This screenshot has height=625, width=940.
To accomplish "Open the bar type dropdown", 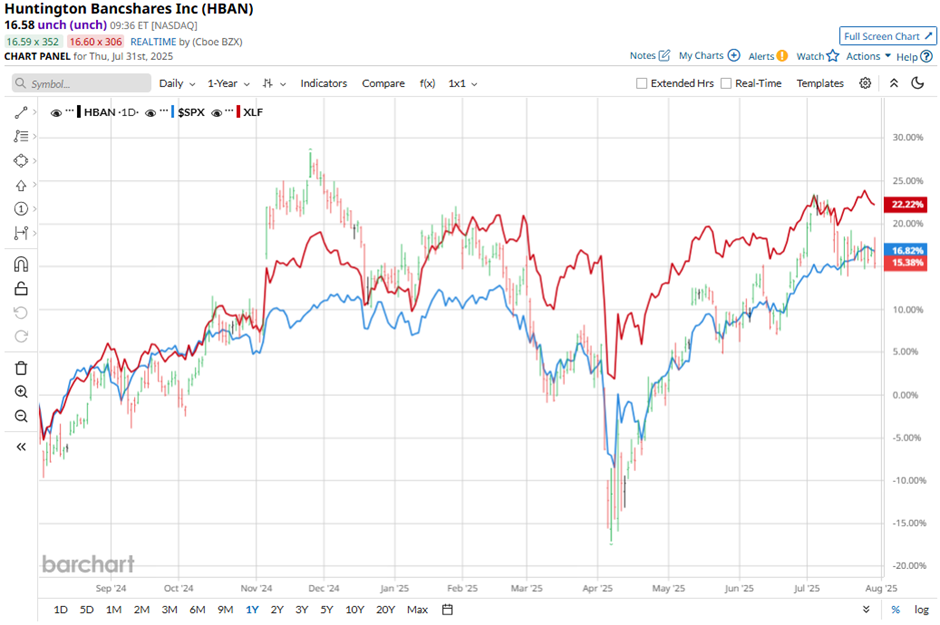I will tap(274, 83).
